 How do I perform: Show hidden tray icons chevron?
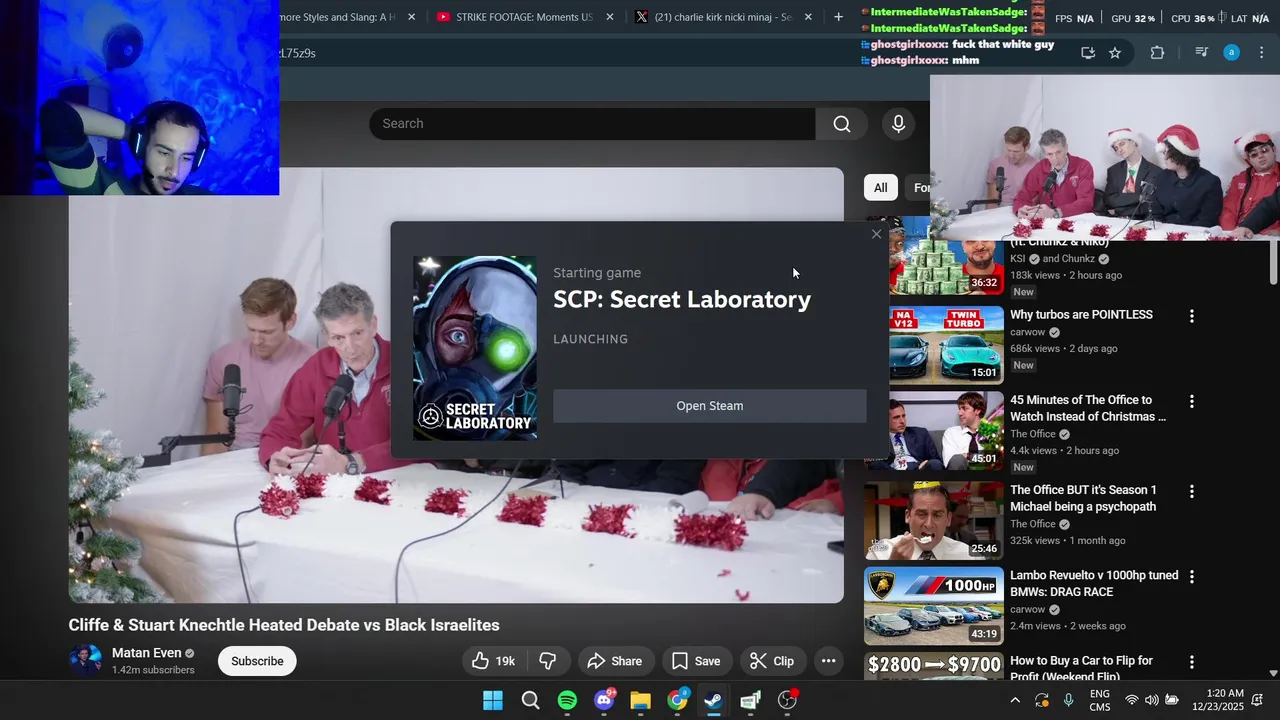point(1015,700)
